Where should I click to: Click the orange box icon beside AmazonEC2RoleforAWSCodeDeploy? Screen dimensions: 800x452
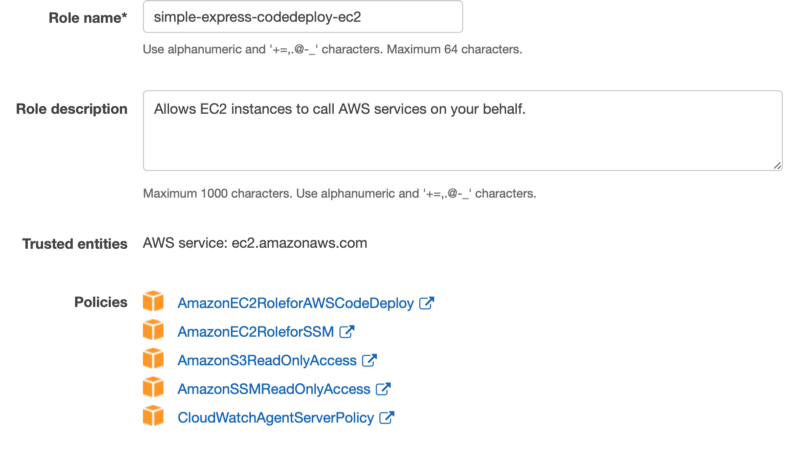coord(153,302)
